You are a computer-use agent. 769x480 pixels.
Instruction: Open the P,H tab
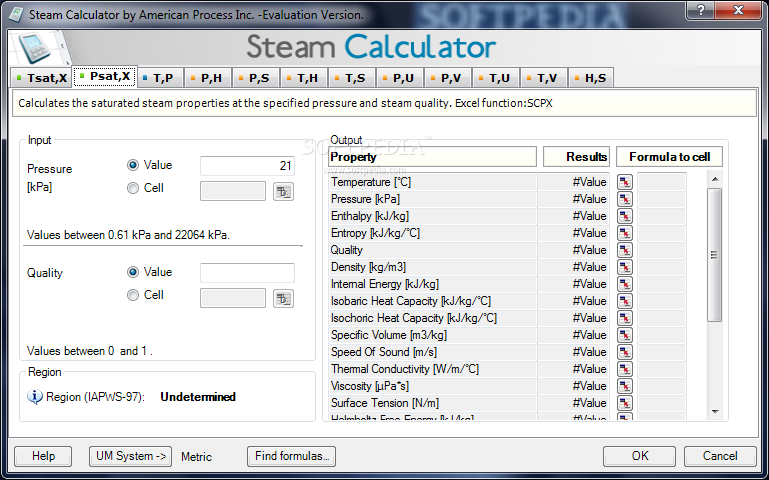click(x=208, y=78)
